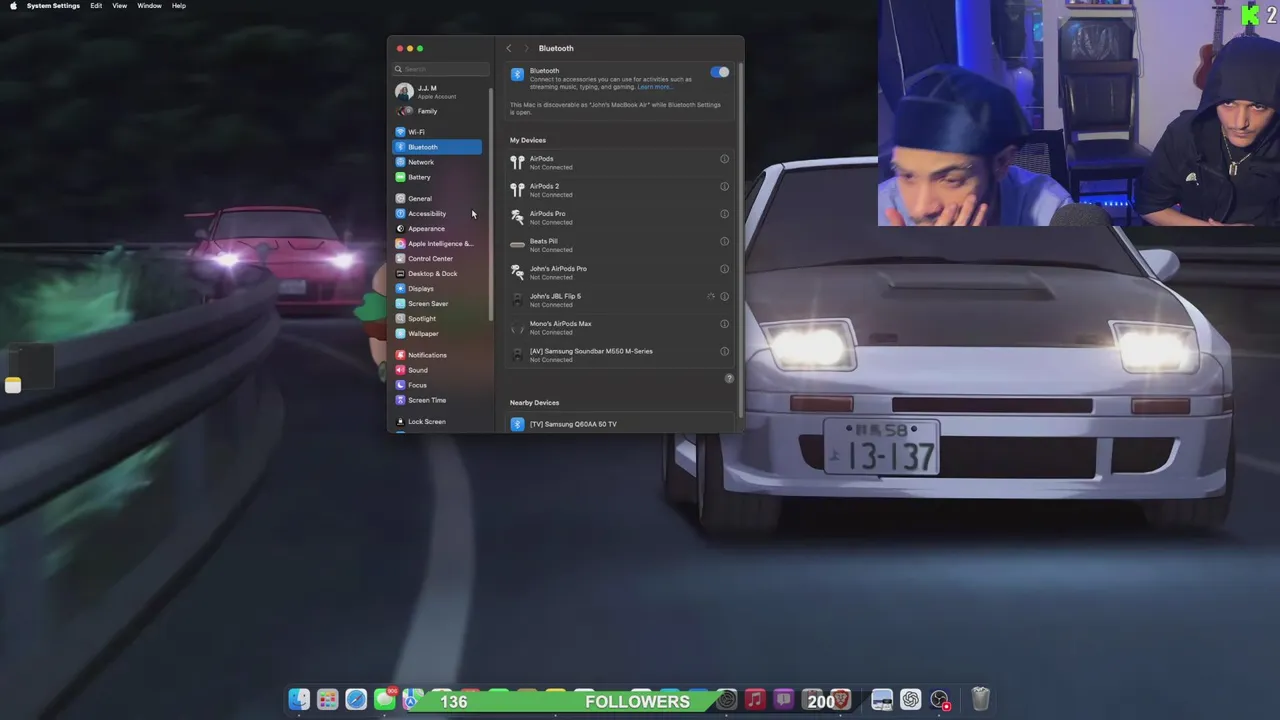The width and height of the screenshot is (1280, 720).
Task: Open the Window menu
Action: pos(149,6)
